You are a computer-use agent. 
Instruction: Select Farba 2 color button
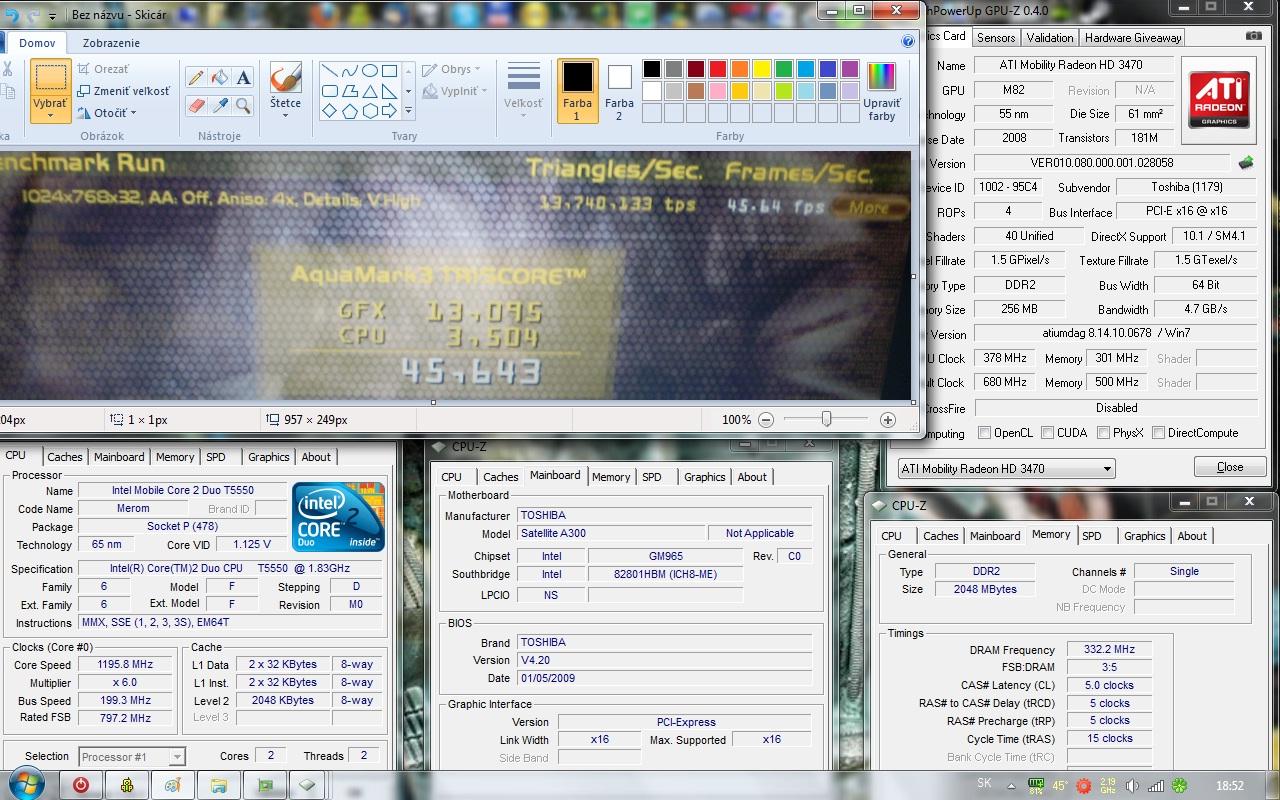619,91
